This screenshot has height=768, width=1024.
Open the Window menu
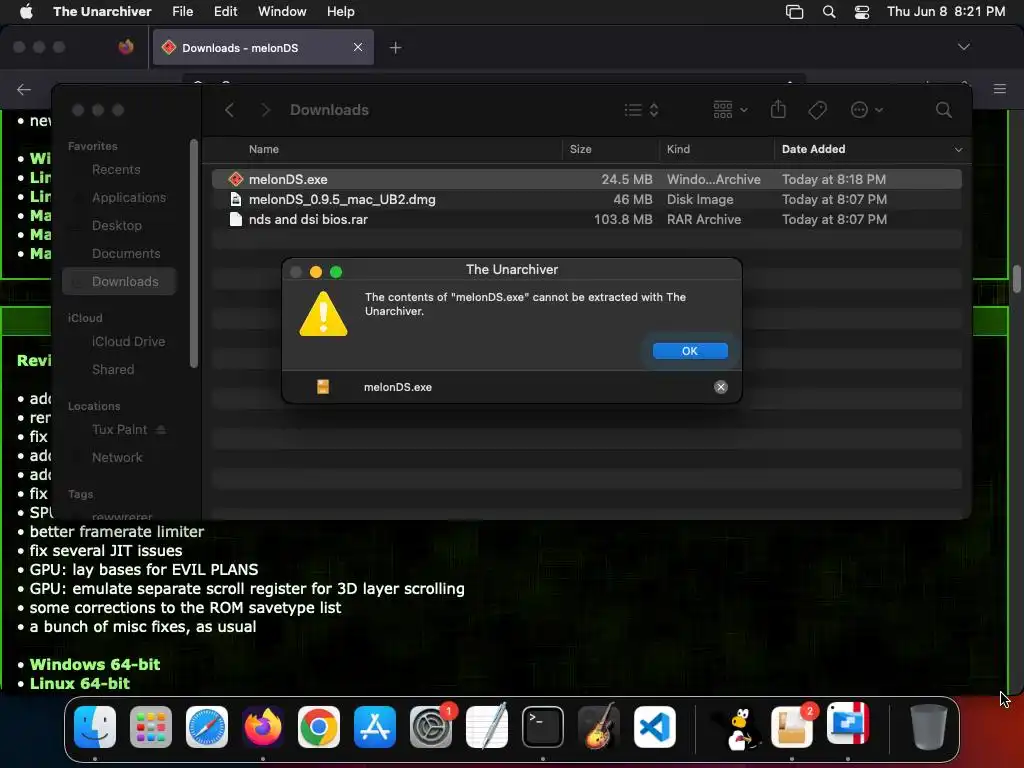point(282,11)
